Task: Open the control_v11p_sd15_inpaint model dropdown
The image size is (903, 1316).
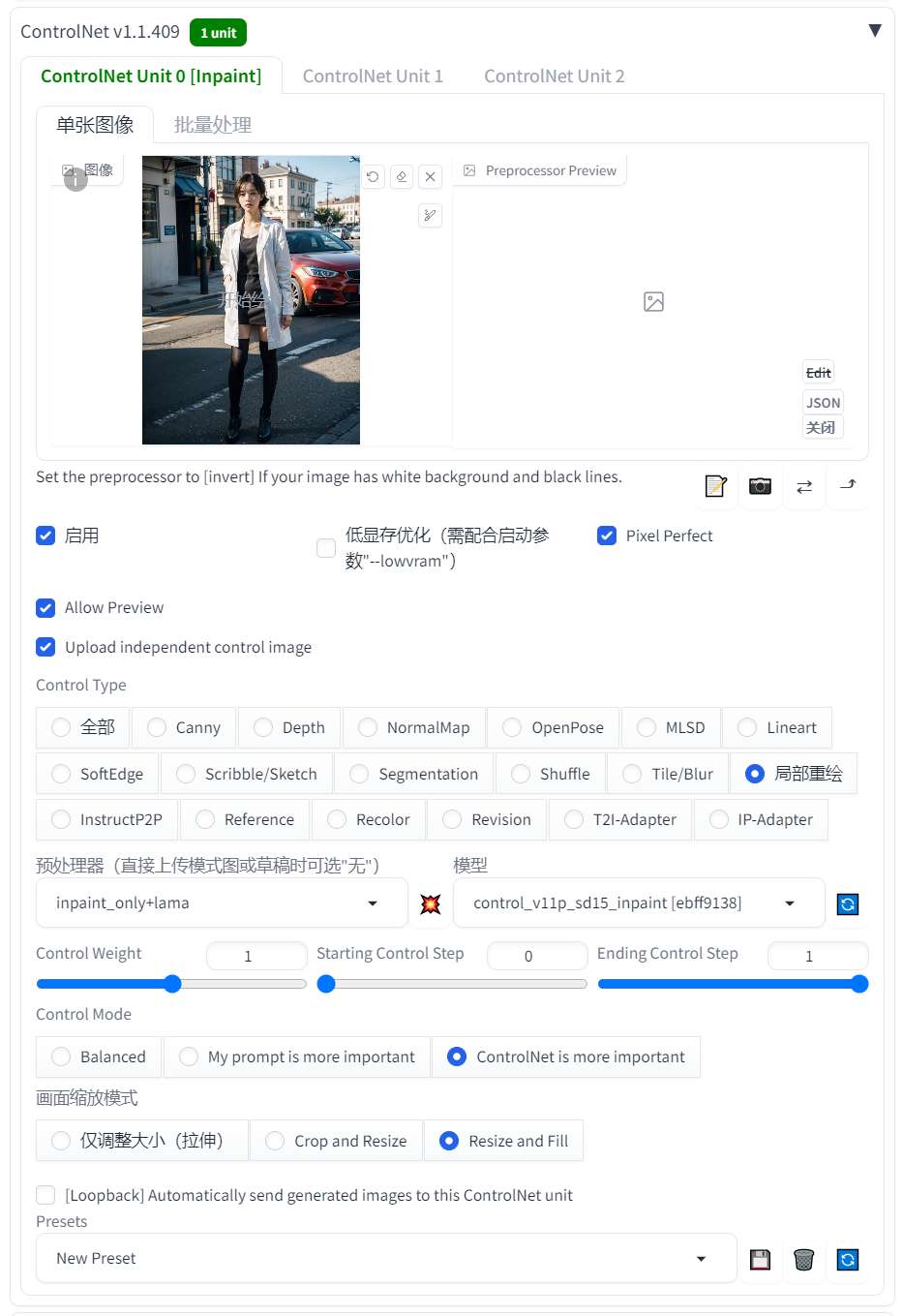Action: click(x=639, y=903)
